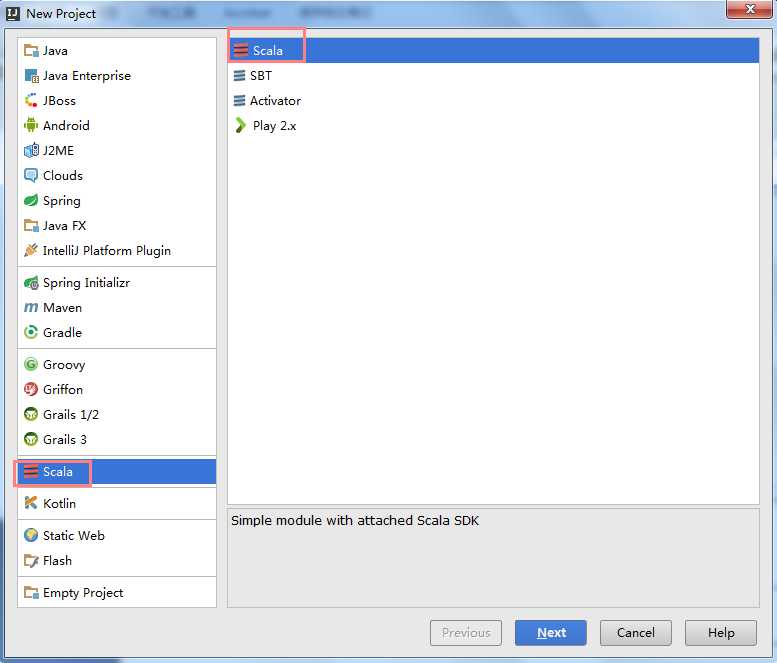Click the Java folder icon
Screen dimensions: 777x663
tap(31, 51)
